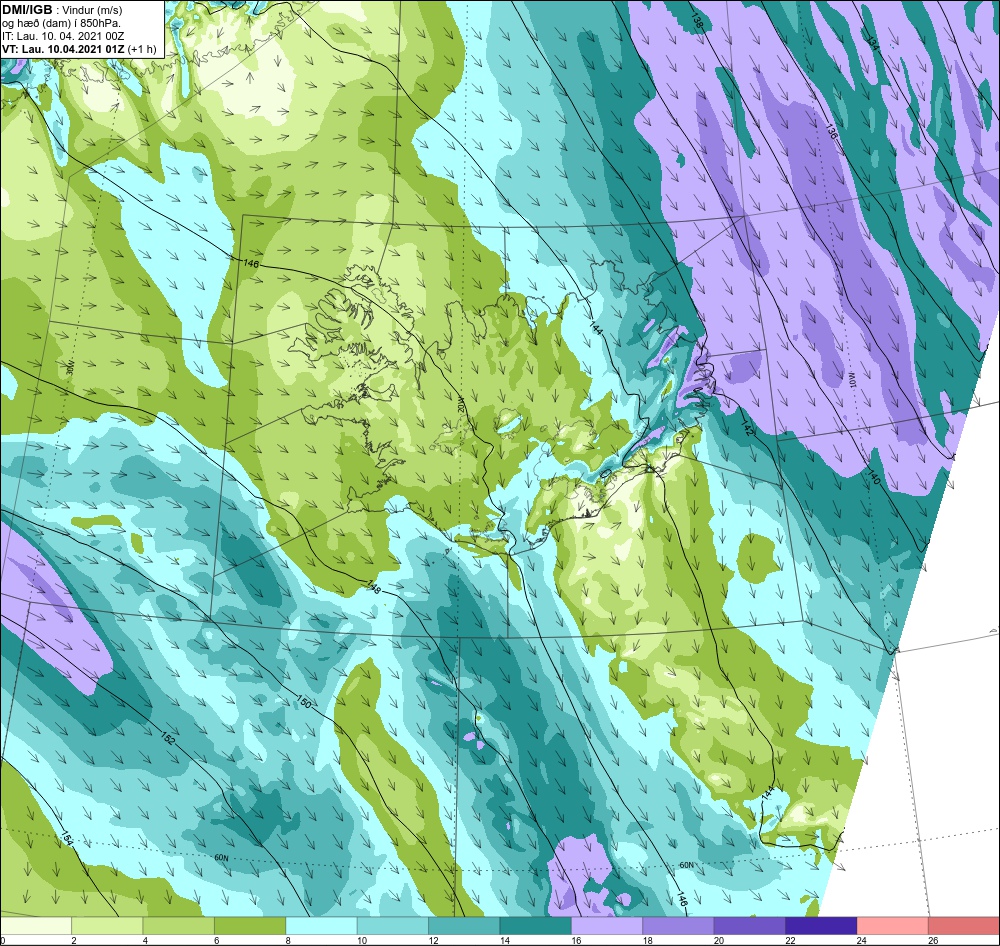Click the '144' contour label over northeast Iceland
This screenshot has height=946, width=1000.
tap(597, 329)
